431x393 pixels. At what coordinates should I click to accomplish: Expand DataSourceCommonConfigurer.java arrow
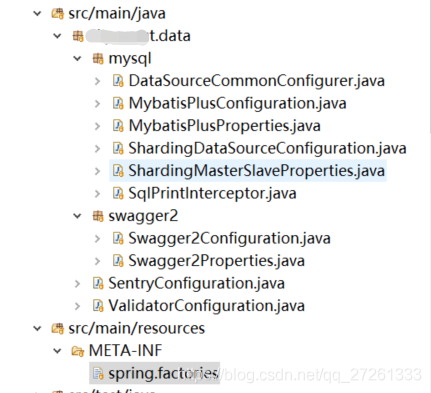97,81
